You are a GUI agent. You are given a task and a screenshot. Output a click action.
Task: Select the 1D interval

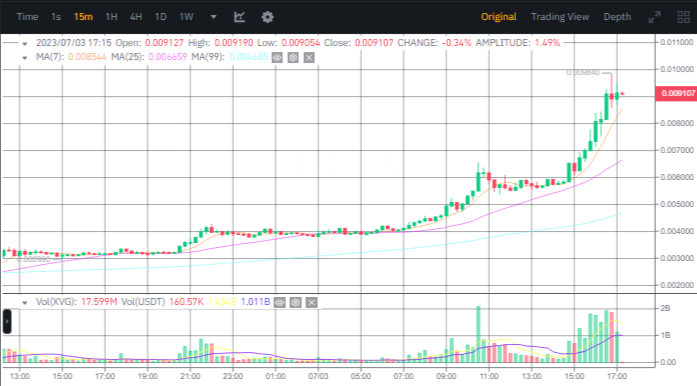[x=160, y=17]
